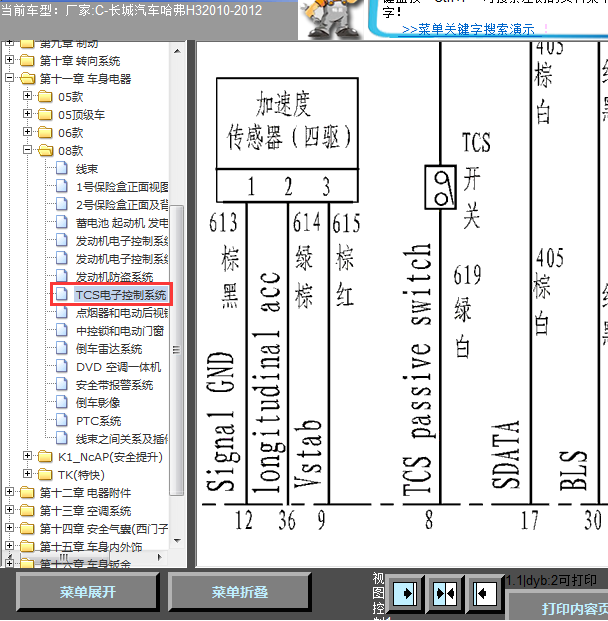Image resolution: width=608 pixels, height=621 pixels.
Task: Open the 2号保险盒正面及背面 page
Action: [122, 205]
